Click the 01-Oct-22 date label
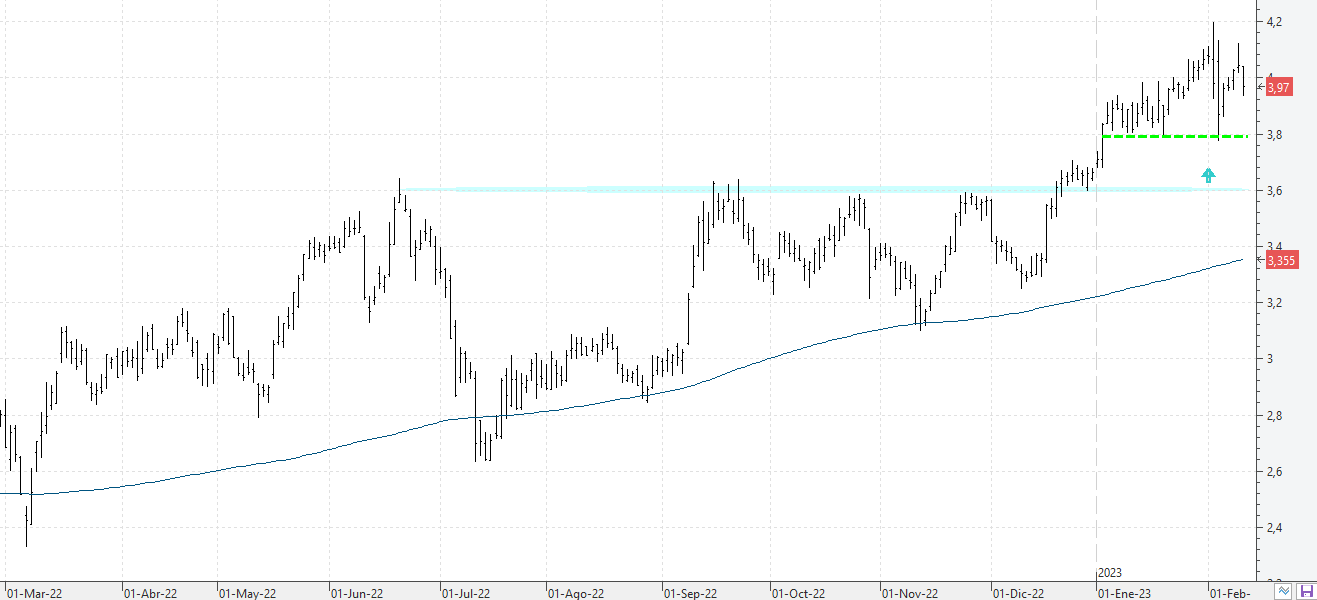 pos(799,593)
